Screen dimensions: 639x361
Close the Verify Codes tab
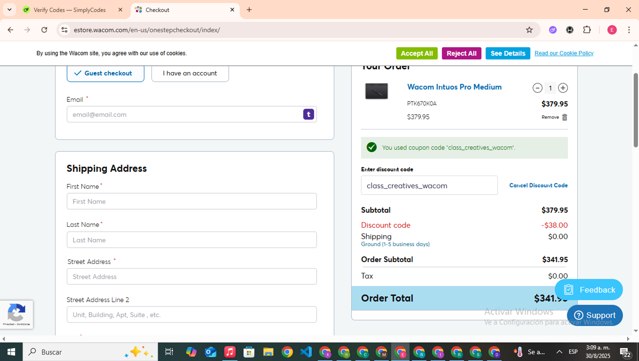[120, 10]
